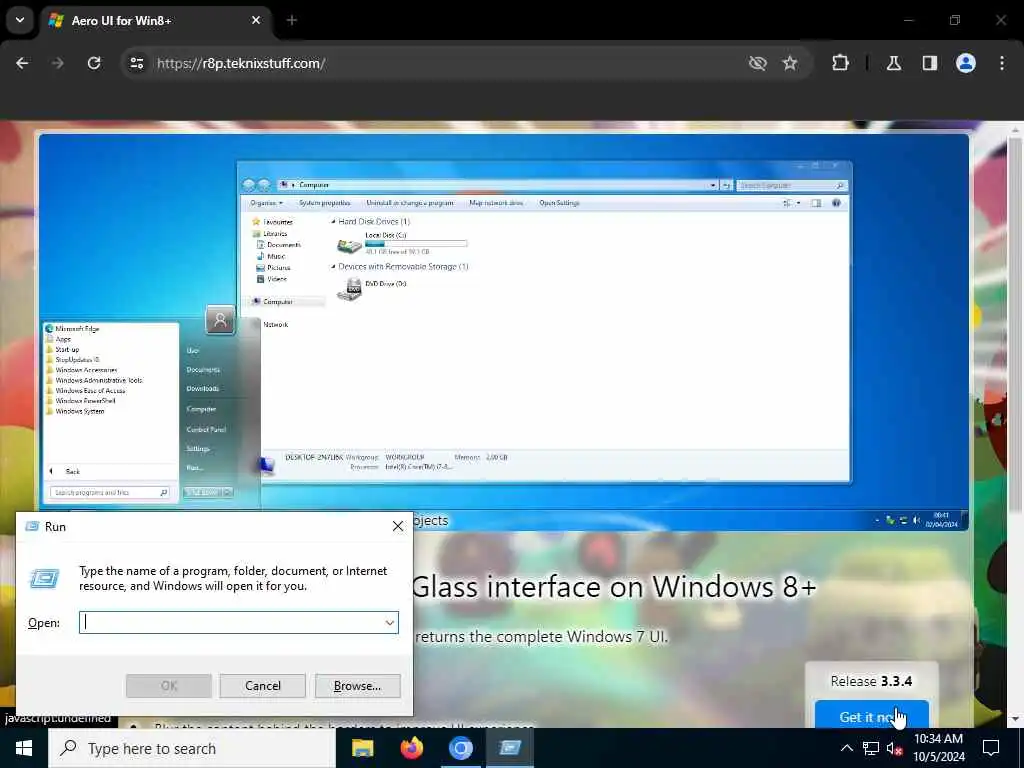This screenshot has height=768, width=1024.
Task: Open the tab search dropdown arrow
Action: (x=20, y=20)
